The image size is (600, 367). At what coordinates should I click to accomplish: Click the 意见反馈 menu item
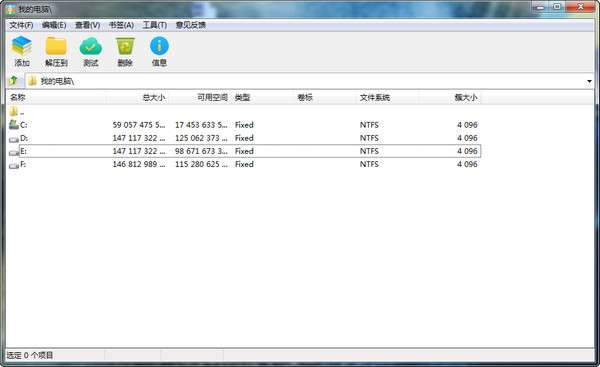(191, 25)
